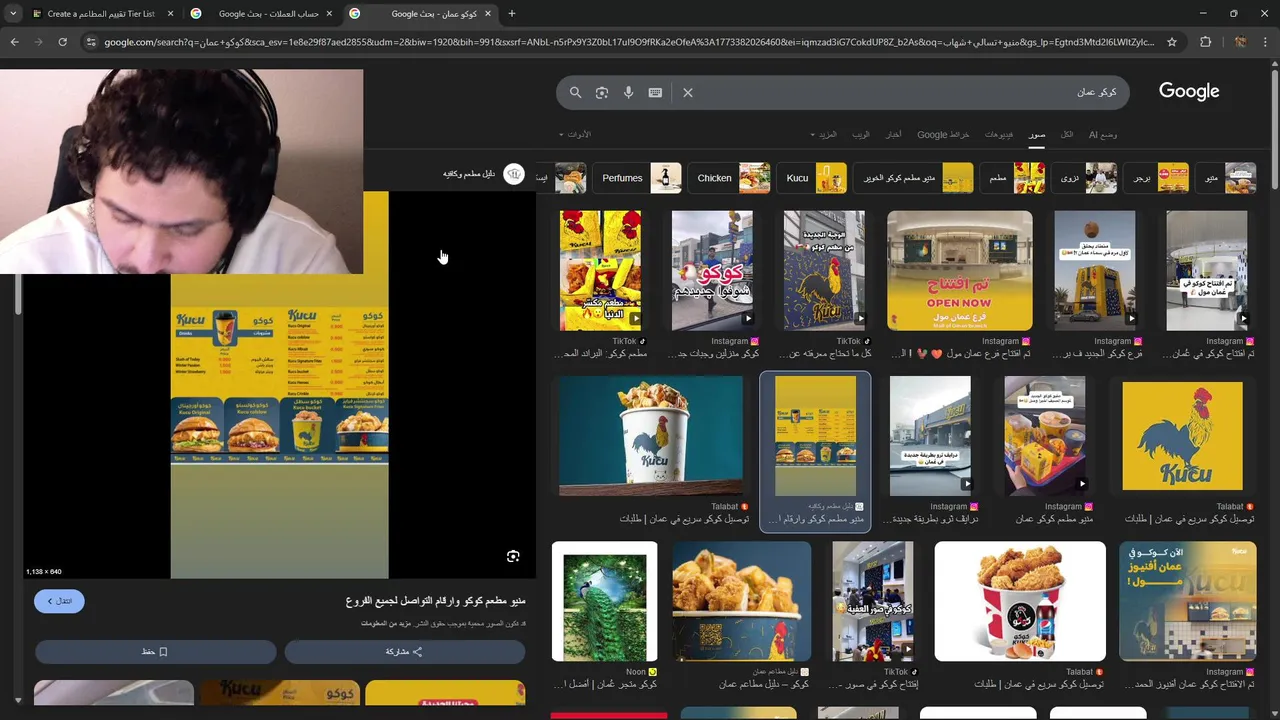Open on-screen keyboard icon in search box
This screenshot has height=720, width=1280.
coord(655,92)
